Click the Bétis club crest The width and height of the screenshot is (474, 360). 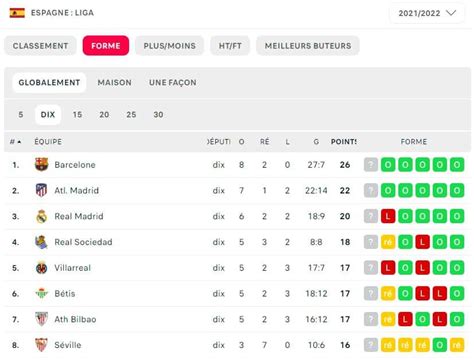41,293
